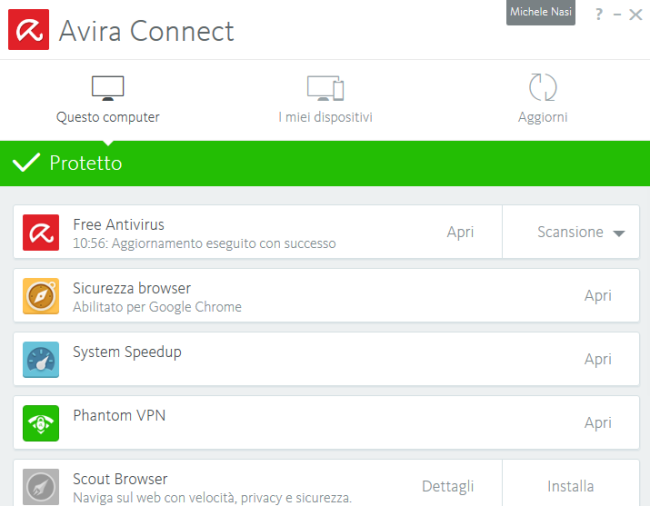650x506 pixels.
Task: Open the Aggiorni tab label
Action: [543, 117]
